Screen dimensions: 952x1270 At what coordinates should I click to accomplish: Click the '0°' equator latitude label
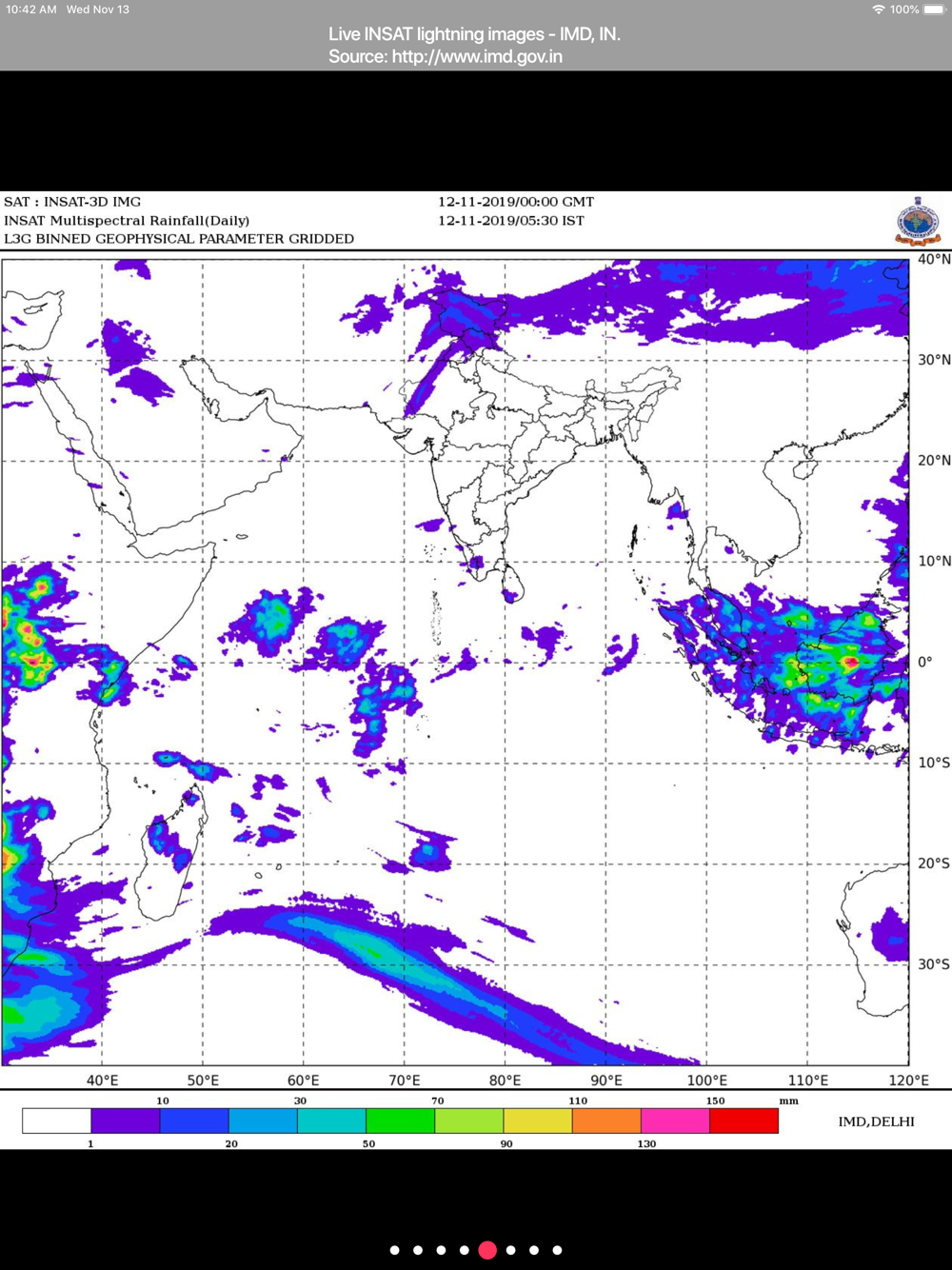coord(925,662)
